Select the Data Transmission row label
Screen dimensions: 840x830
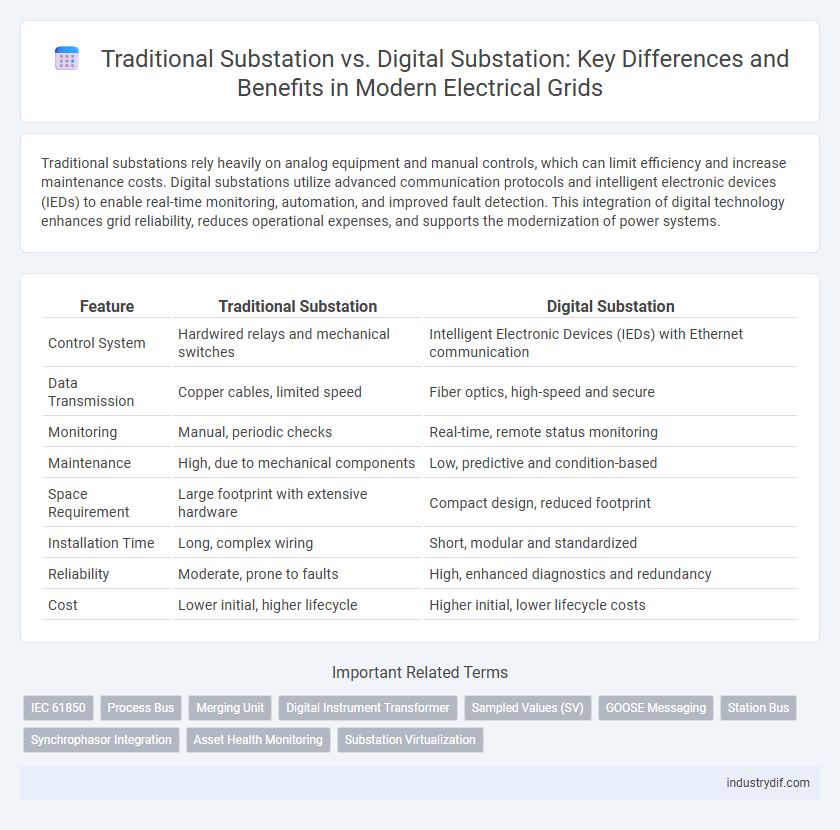coord(91,392)
